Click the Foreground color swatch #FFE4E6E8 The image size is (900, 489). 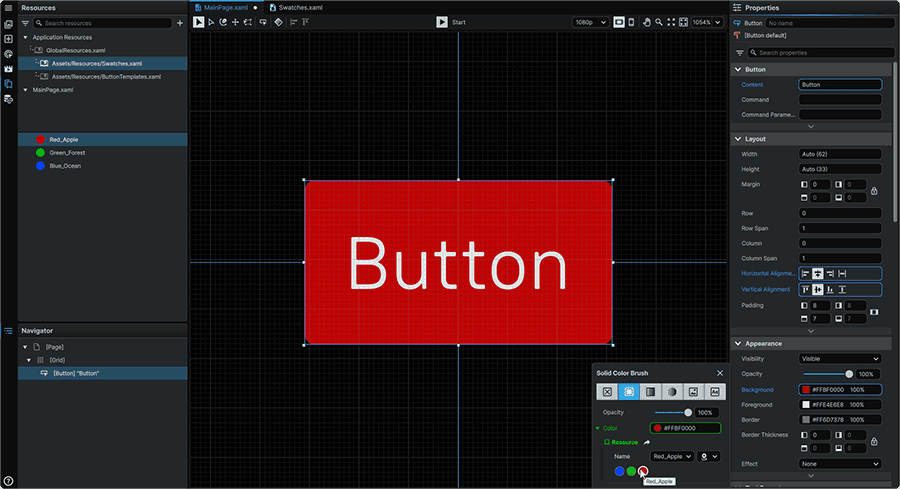pos(806,405)
